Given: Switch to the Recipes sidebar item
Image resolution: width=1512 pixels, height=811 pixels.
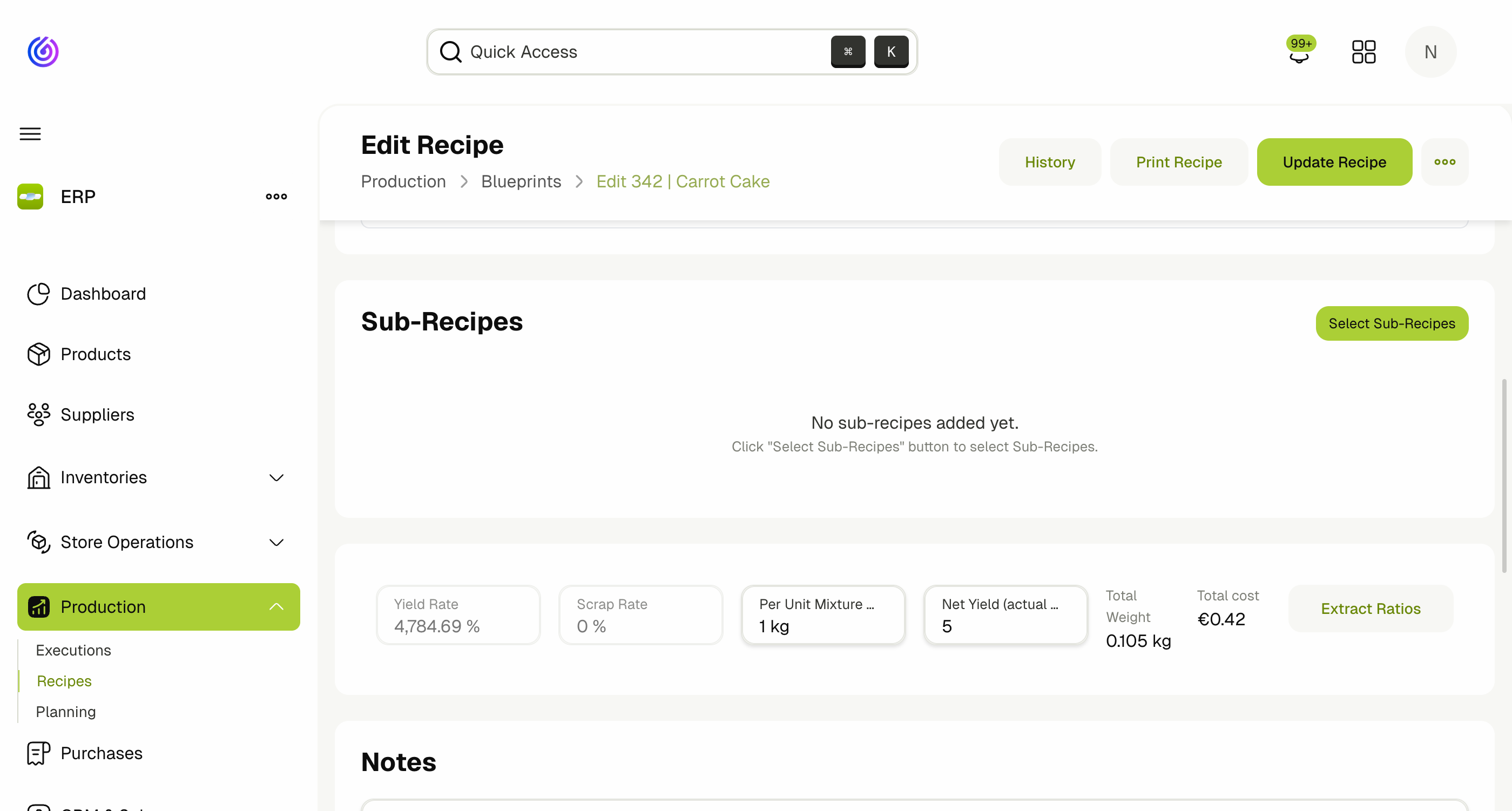Looking at the screenshot, I should click(64, 681).
